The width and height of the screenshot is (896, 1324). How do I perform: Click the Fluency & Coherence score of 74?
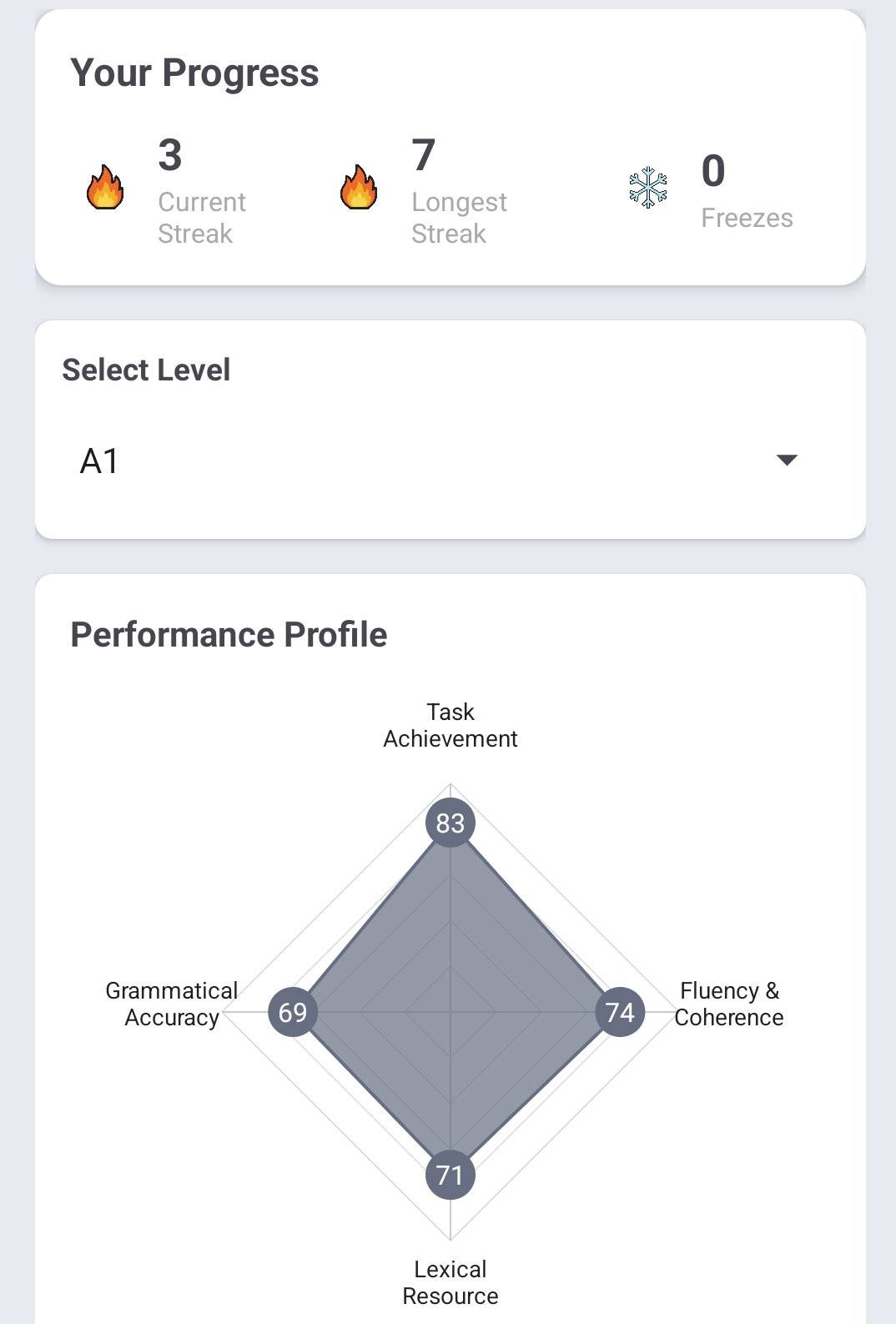pyautogui.click(x=618, y=1011)
